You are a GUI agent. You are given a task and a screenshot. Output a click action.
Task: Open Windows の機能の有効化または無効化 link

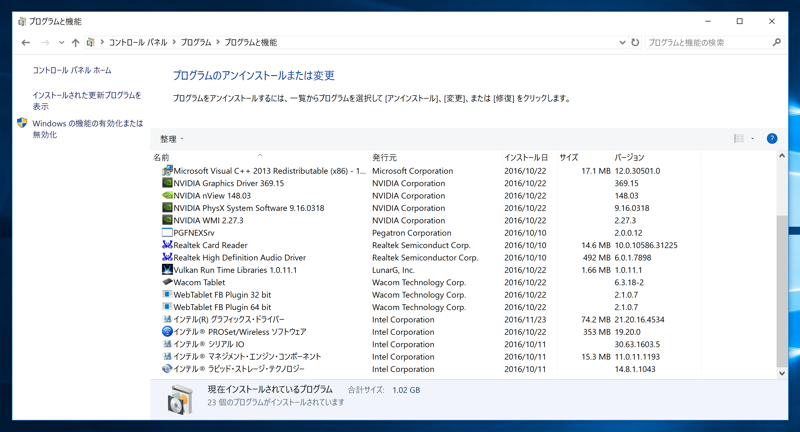pos(88,129)
